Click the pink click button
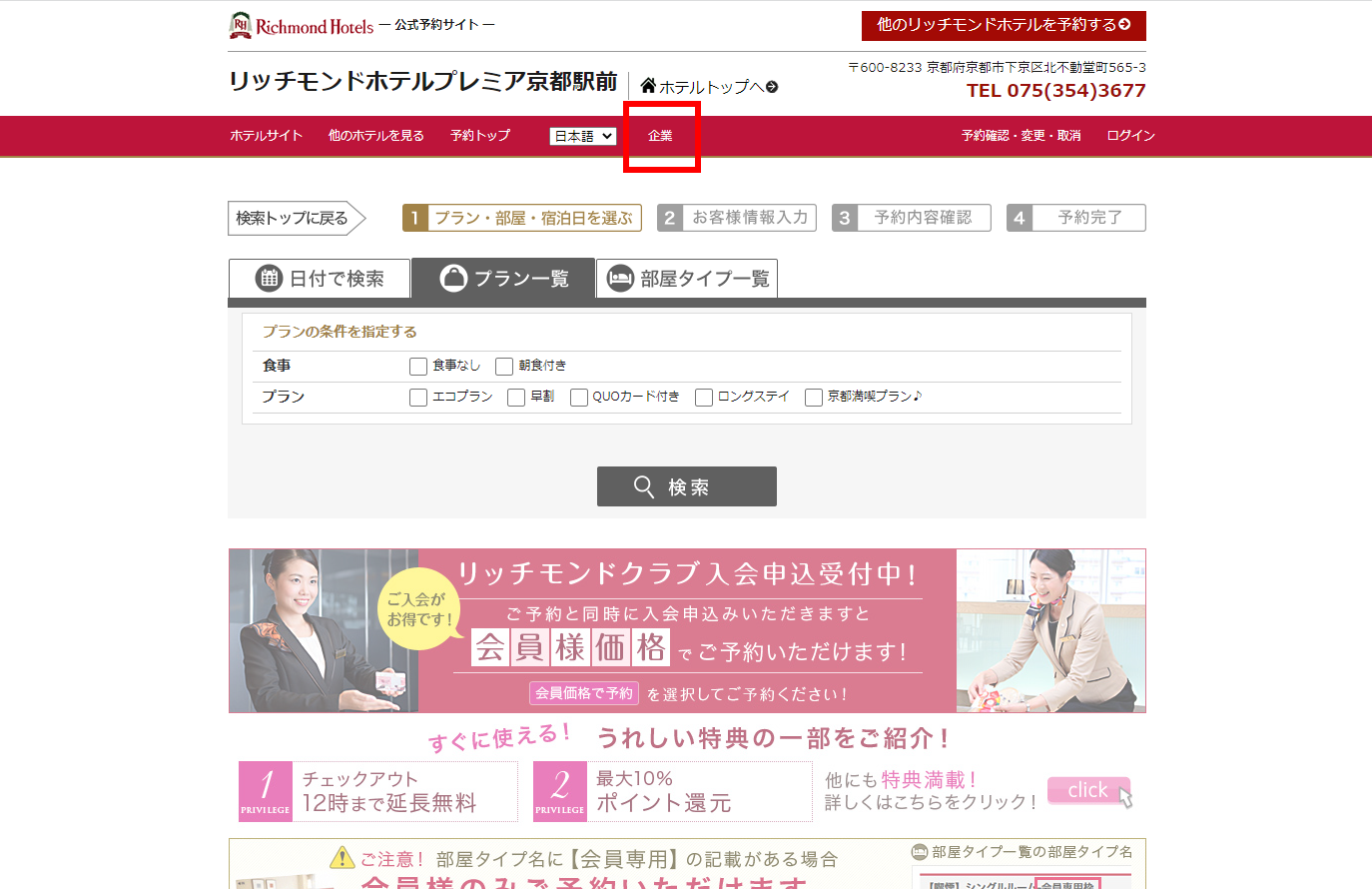This screenshot has width=1372, height=889. 1088,790
